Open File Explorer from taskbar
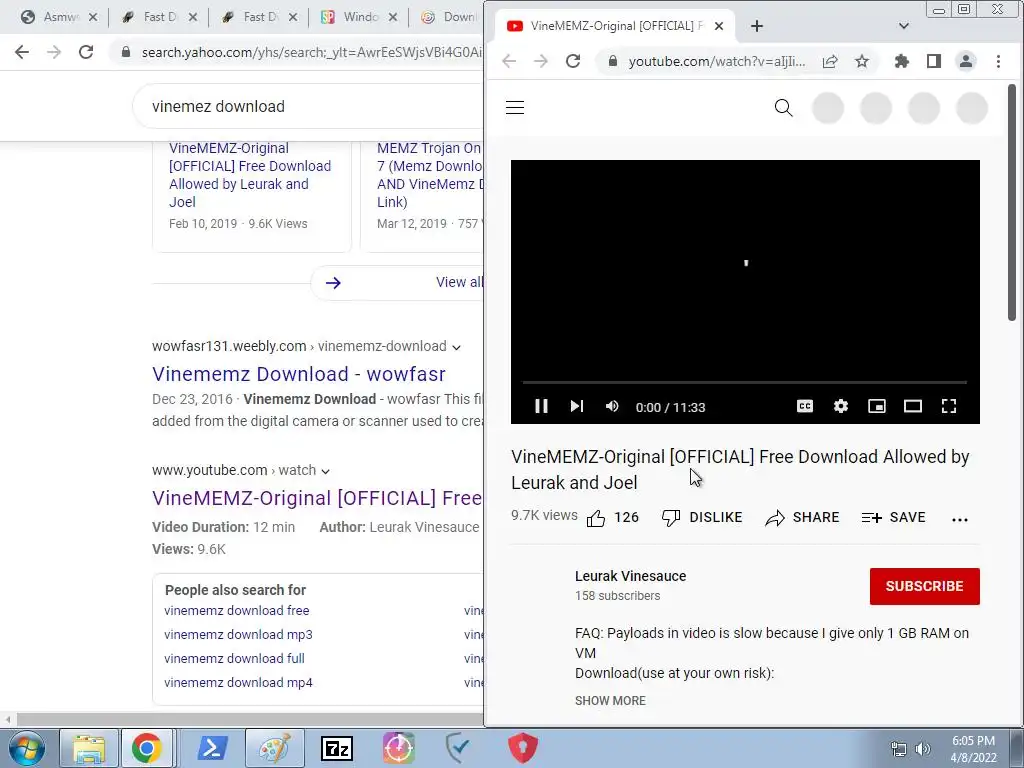 pyautogui.click(x=89, y=748)
